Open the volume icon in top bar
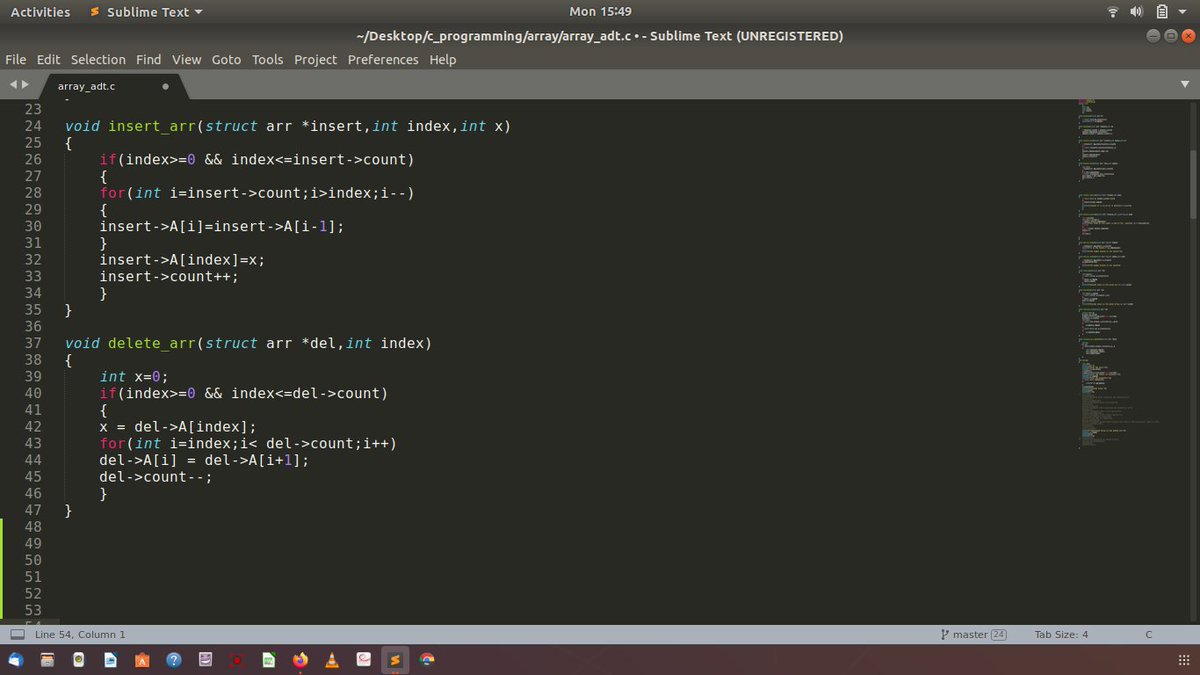Screen dimensions: 1200x675 [x=1137, y=12]
